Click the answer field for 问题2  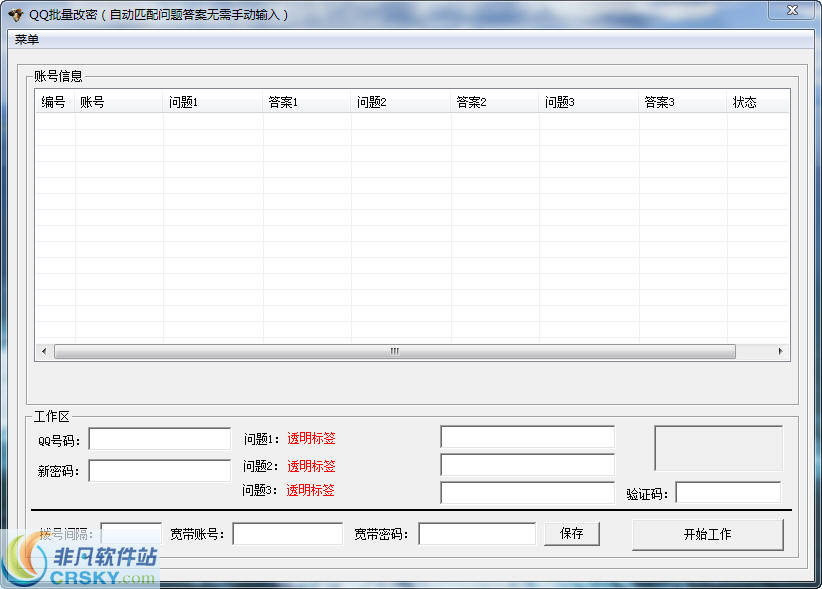(x=527, y=465)
